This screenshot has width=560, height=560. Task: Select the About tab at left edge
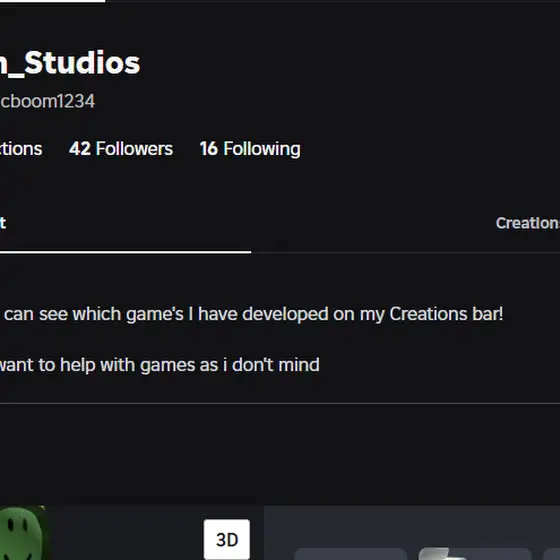click(3, 223)
